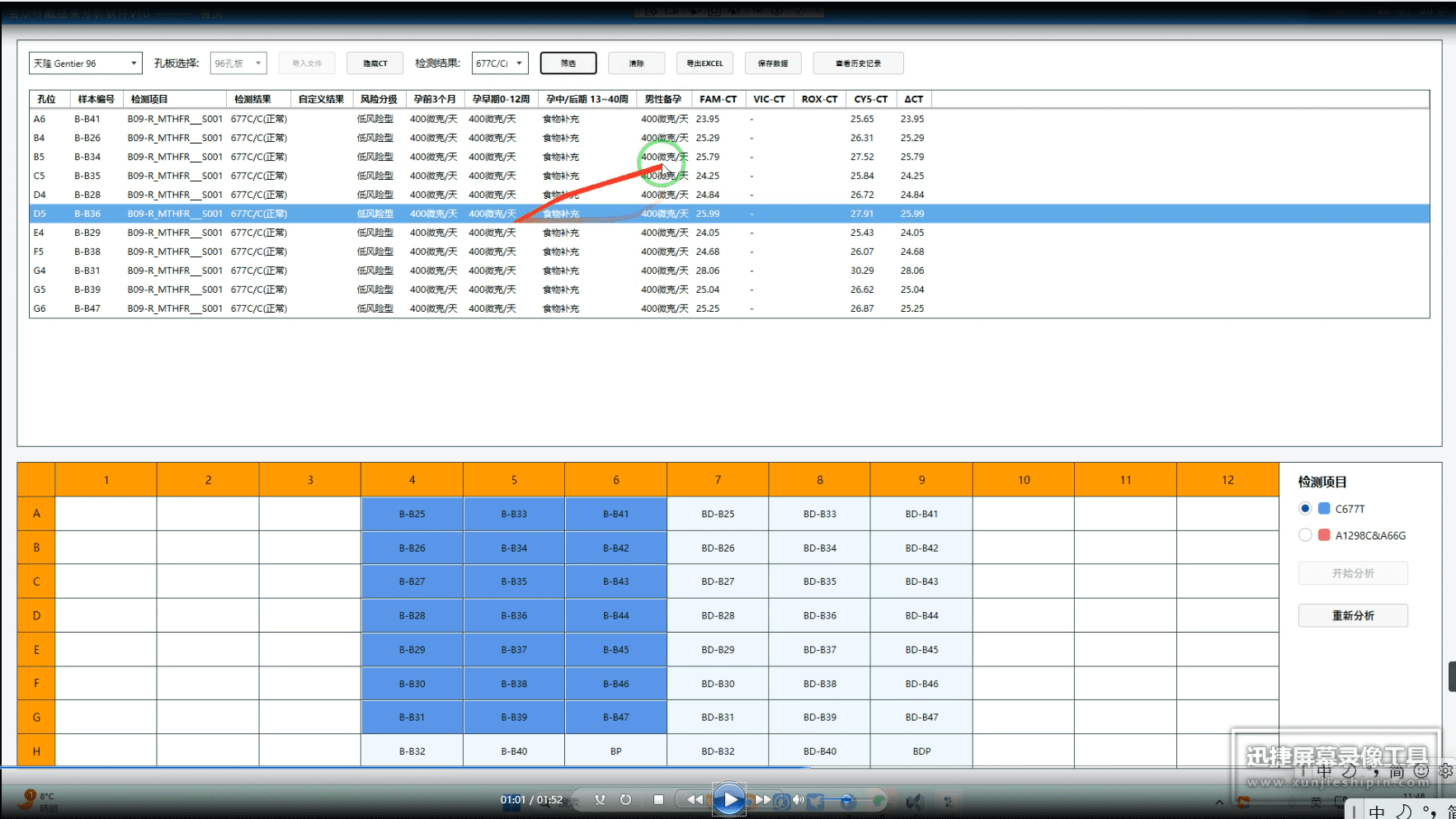Open the 检测结果 677C/C dropdown

pyautogui.click(x=500, y=64)
